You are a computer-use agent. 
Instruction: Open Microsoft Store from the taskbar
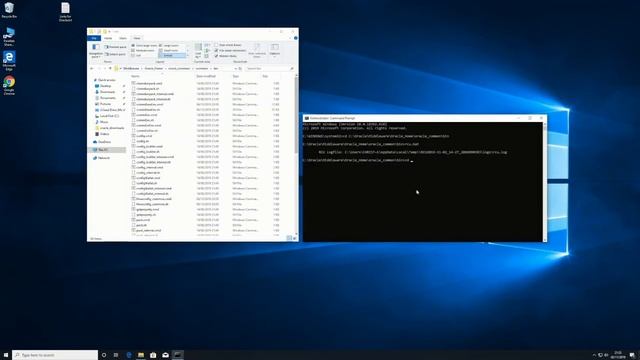pos(153,355)
